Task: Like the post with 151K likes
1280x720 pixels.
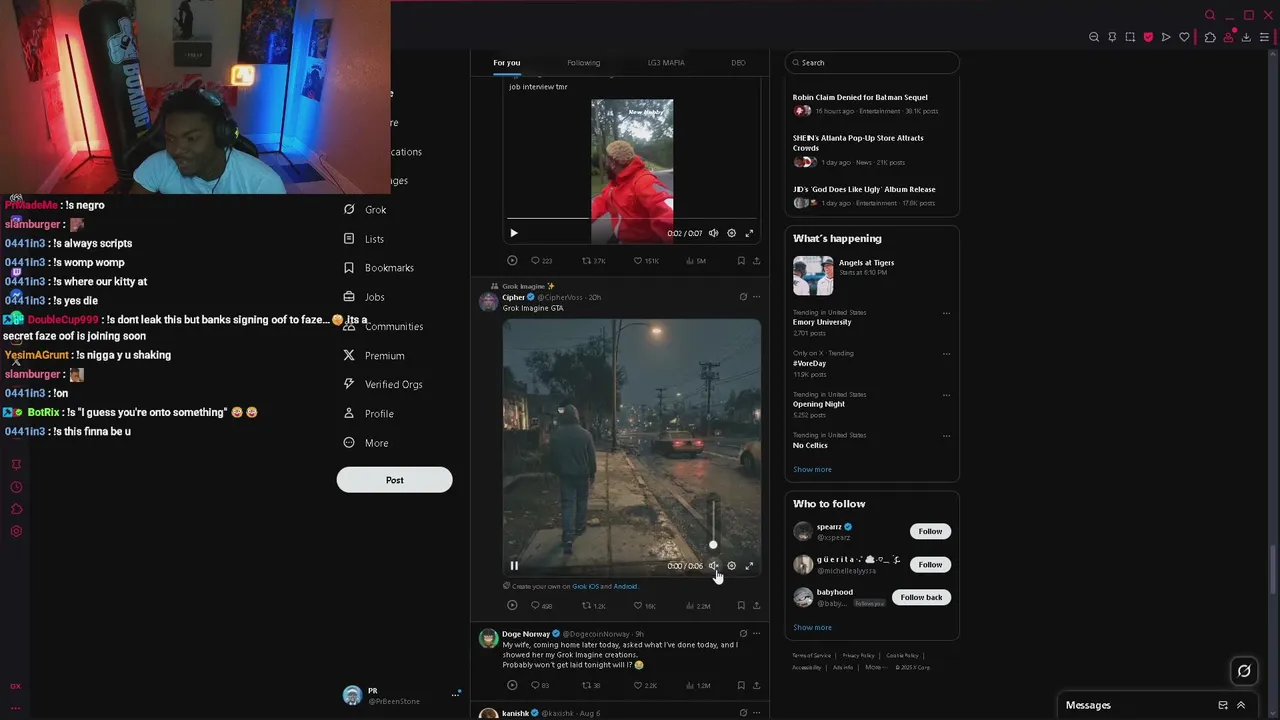Action: [646, 261]
